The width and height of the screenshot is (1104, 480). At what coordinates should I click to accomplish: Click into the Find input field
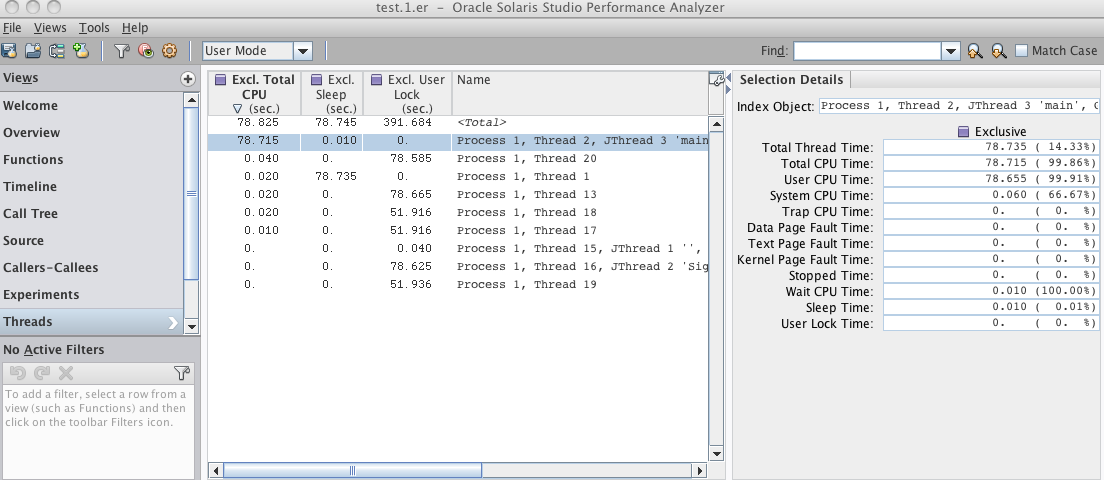pyautogui.click(x=867, y=51)
